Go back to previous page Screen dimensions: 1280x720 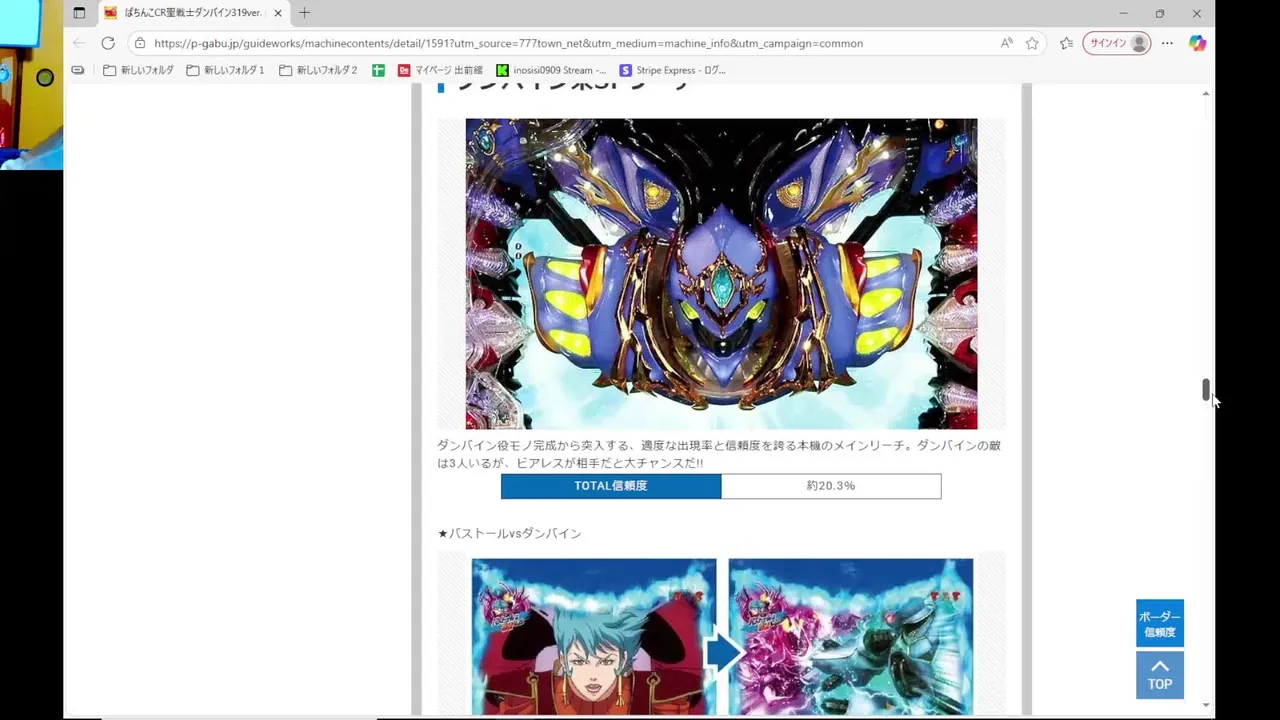[x=79, y=43]
